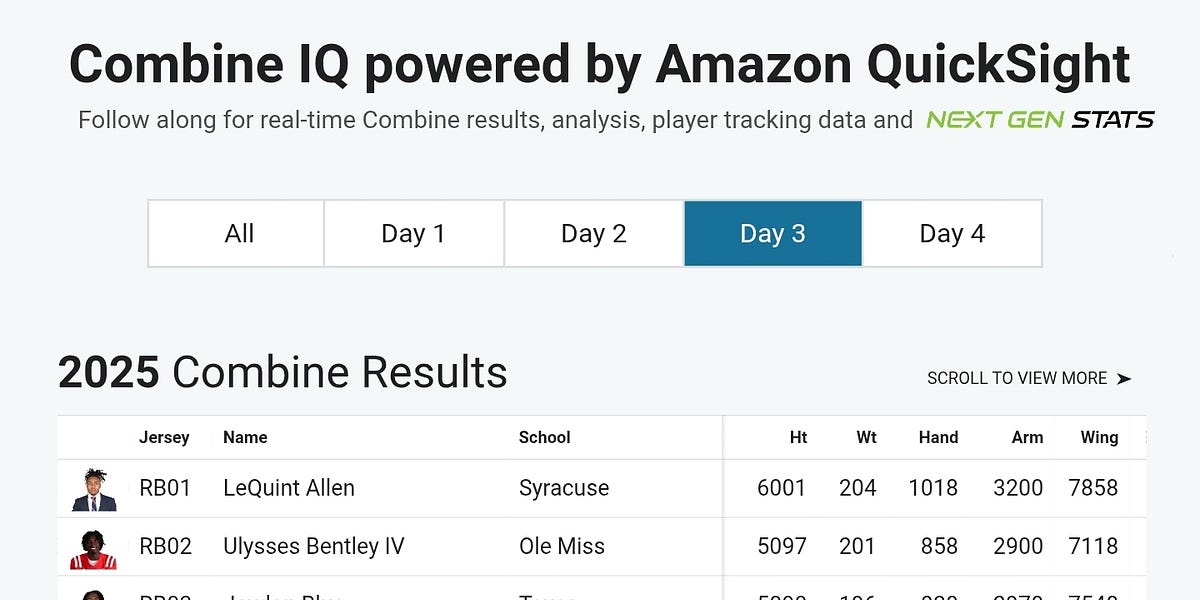Click the SCROLL TO VIEW MORE link

coord(1015,378)
